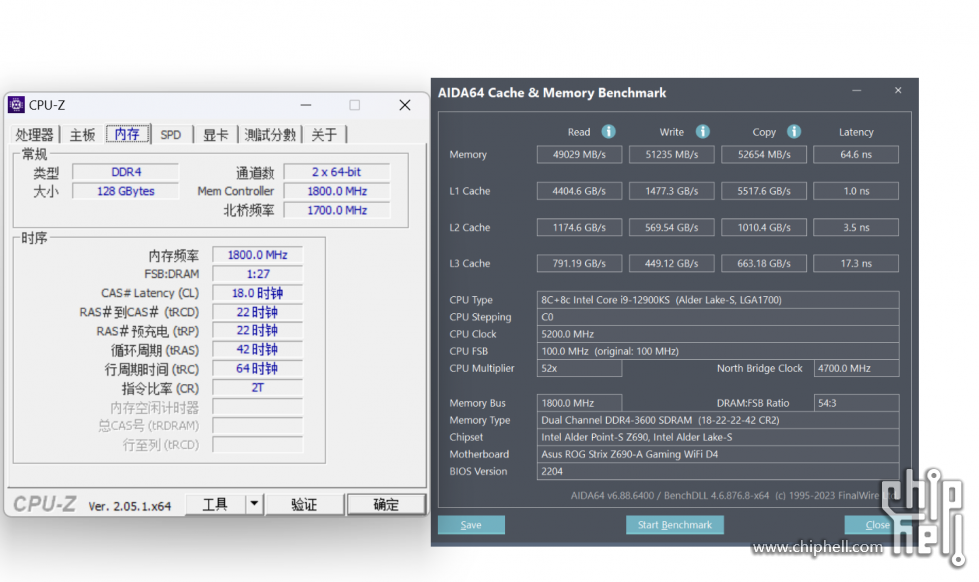Click L2 Cache Write value 569.54 GB/s
Viewport: 979px width, 582px height.
(x=671, y=227)
